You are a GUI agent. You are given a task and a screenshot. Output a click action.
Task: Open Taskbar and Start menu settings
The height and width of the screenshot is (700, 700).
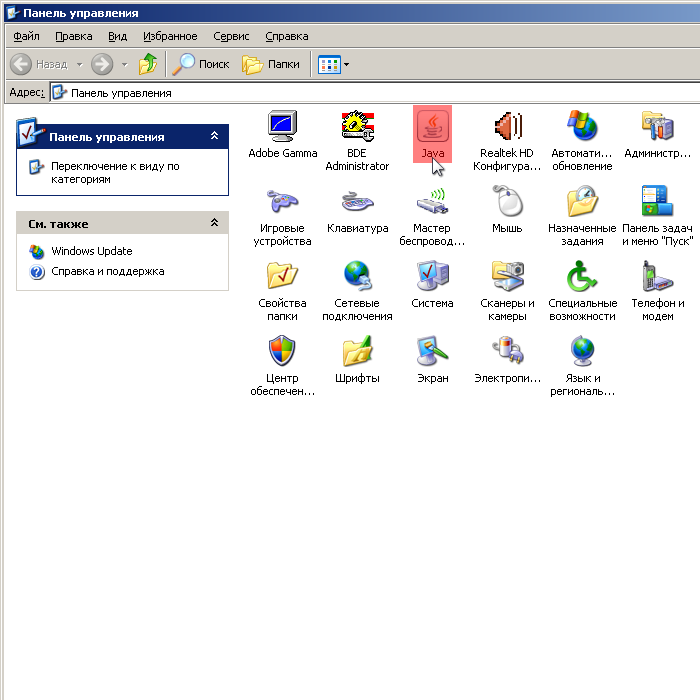[657, 216]
